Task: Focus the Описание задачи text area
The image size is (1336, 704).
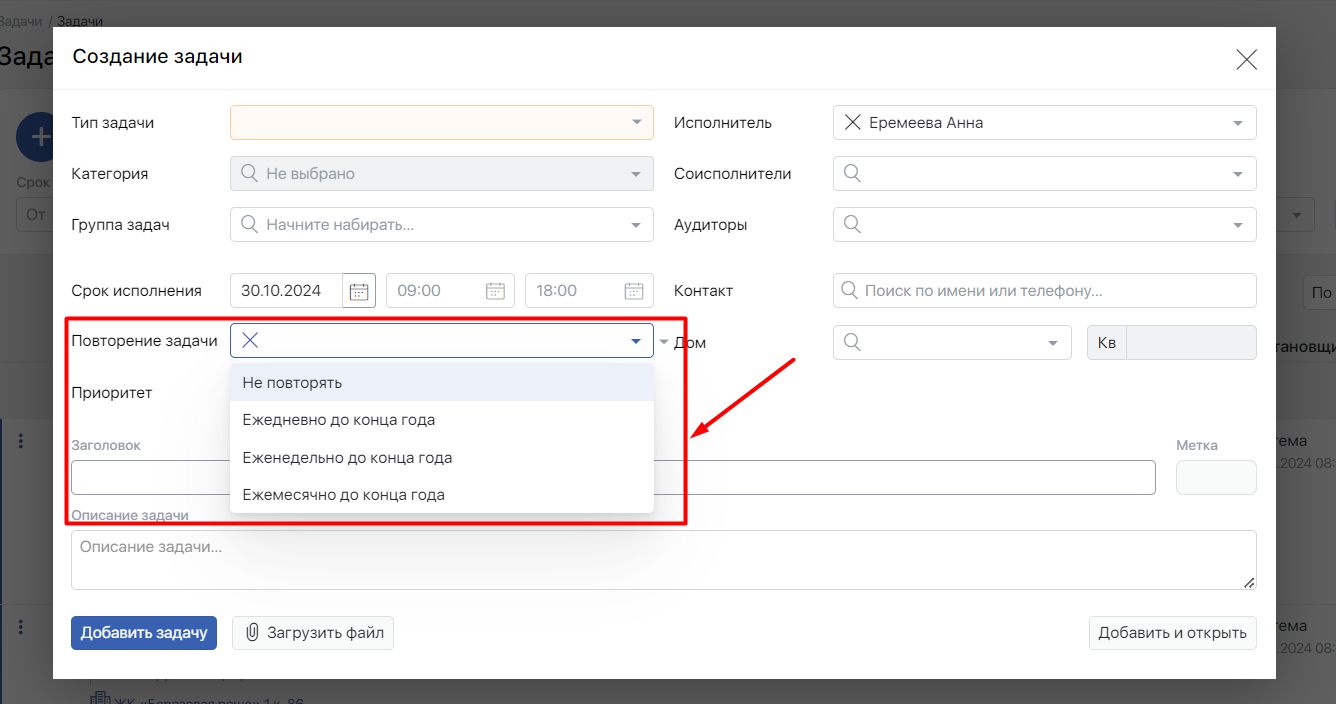Action: pyautogui.click(x=663, y=559)
